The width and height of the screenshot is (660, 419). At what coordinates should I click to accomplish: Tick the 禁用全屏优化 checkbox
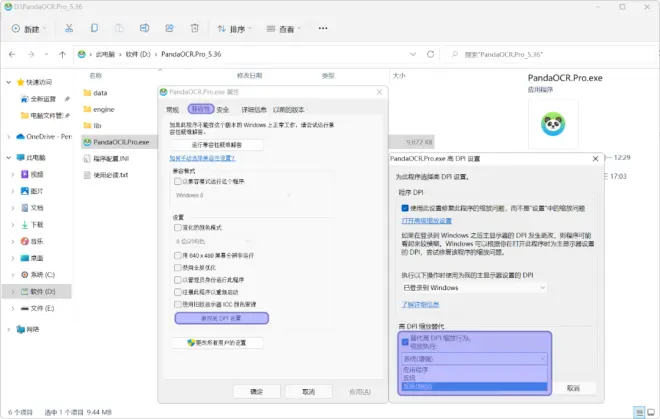(178, 267)
